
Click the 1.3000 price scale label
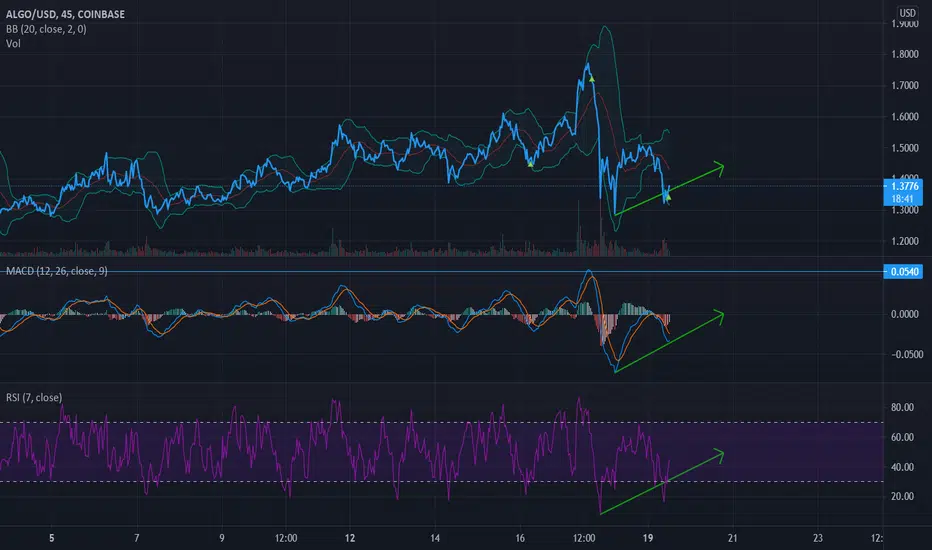click(904, 210)
